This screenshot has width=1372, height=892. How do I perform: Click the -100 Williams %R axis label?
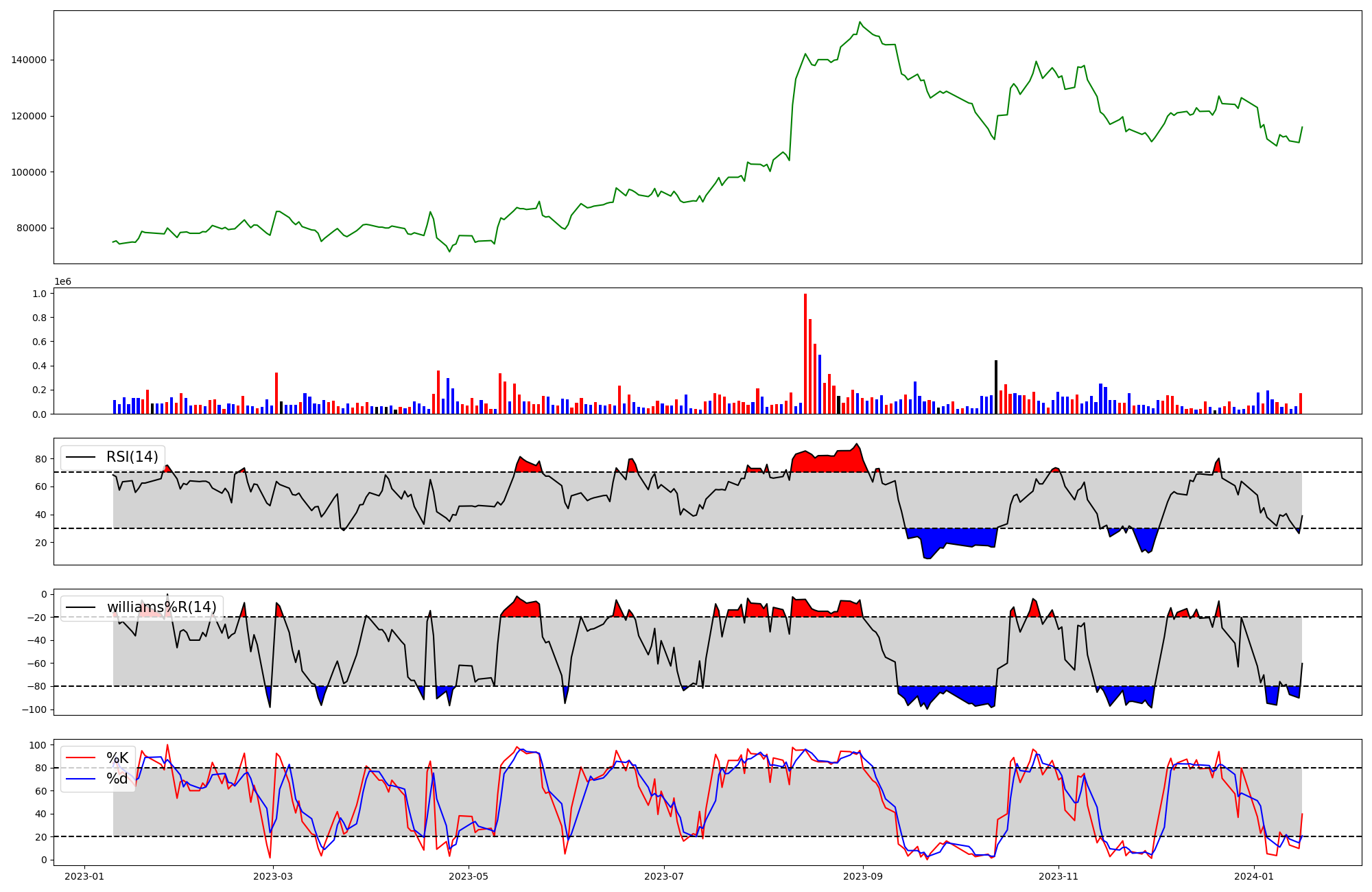point(34,709)
